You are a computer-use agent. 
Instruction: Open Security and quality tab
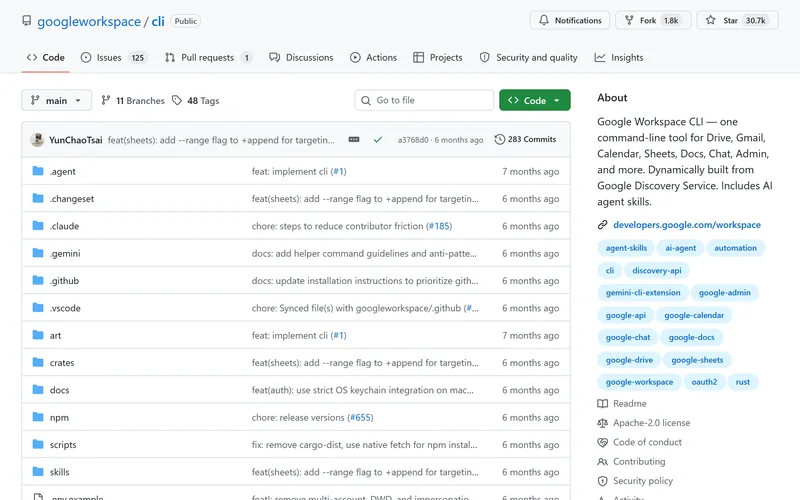529,58
